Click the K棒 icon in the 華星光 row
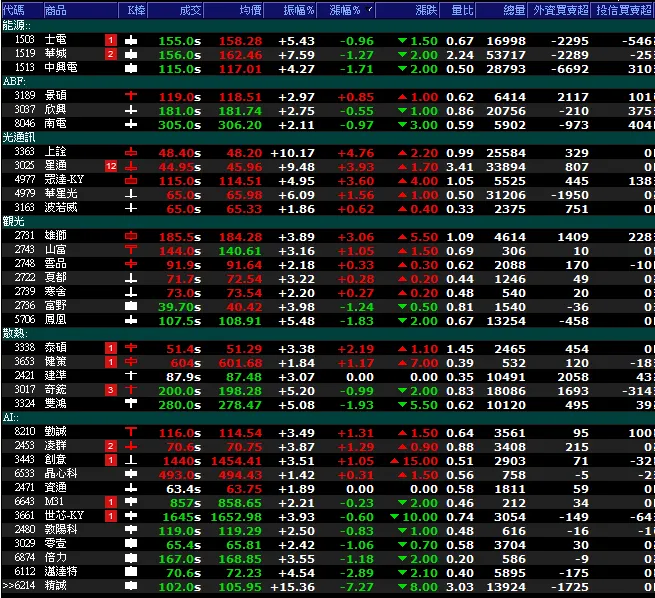Image resolution: width=655 pixels, height=598 pixels. coord(131,194)
